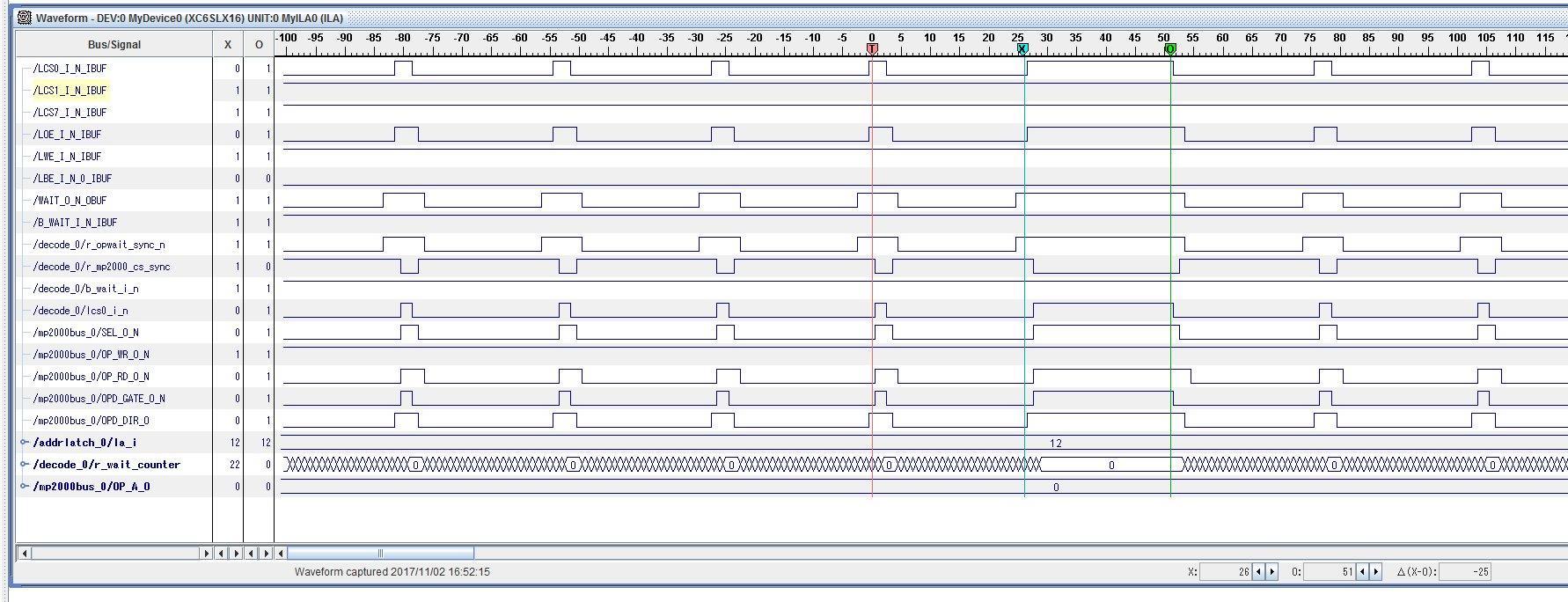Click the Waveform captured timestamp text

coord(392,571)
